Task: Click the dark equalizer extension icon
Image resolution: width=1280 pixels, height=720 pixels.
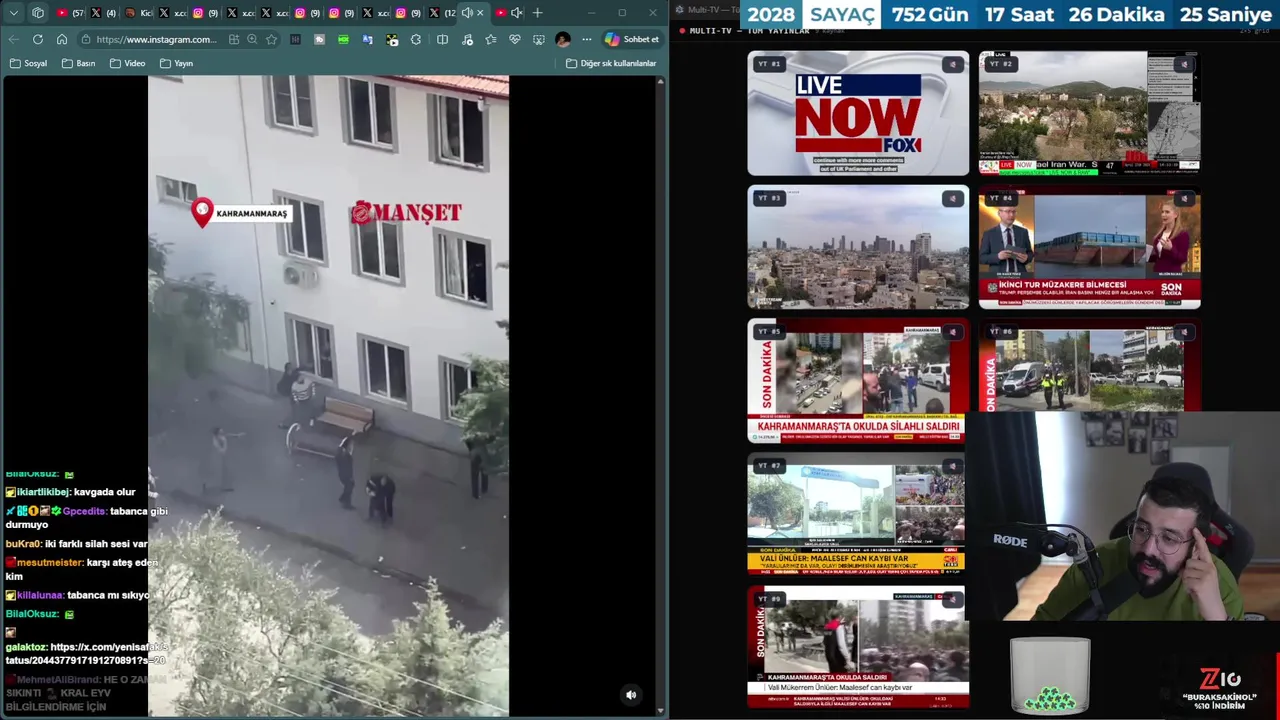Action: (x=295, y=39)
